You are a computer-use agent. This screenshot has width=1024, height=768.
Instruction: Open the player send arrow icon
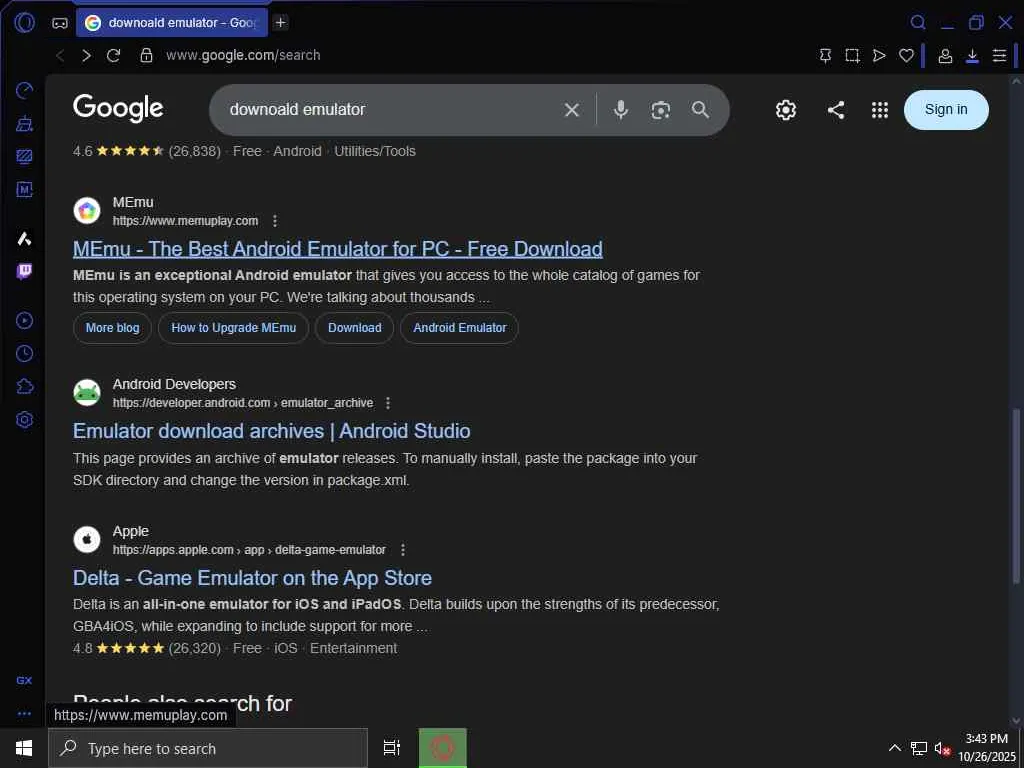pyautogui.click(x=879, y=56)
